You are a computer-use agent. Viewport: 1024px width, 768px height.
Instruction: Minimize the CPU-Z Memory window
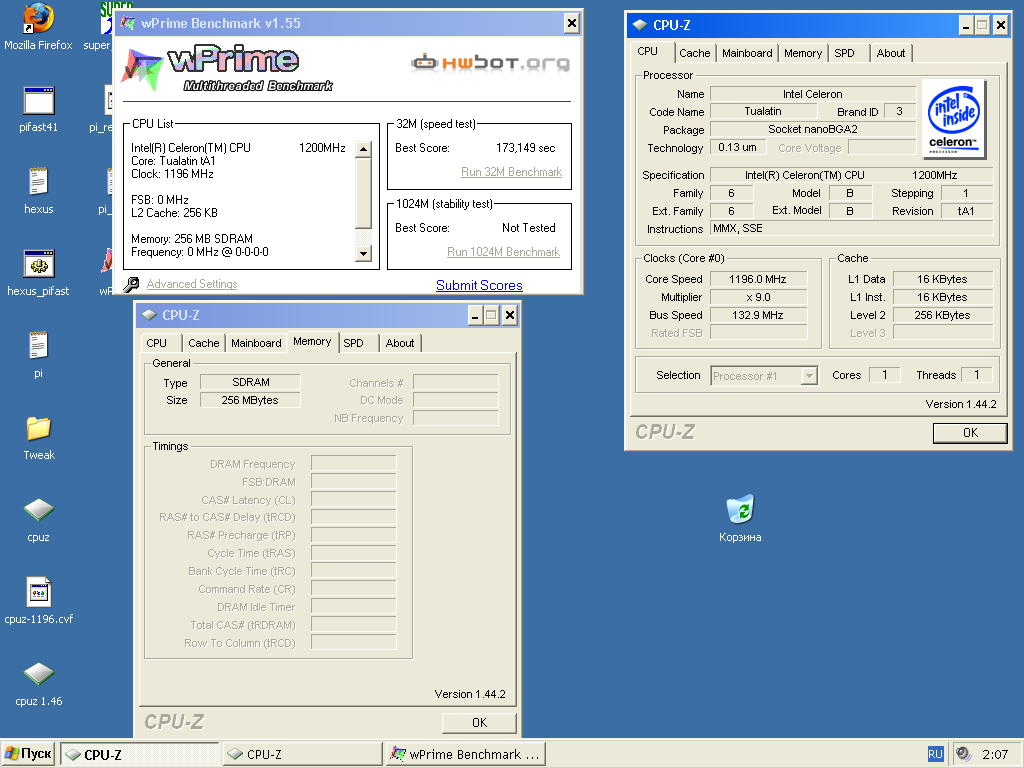pyautogui.click(x=475, y=316)
